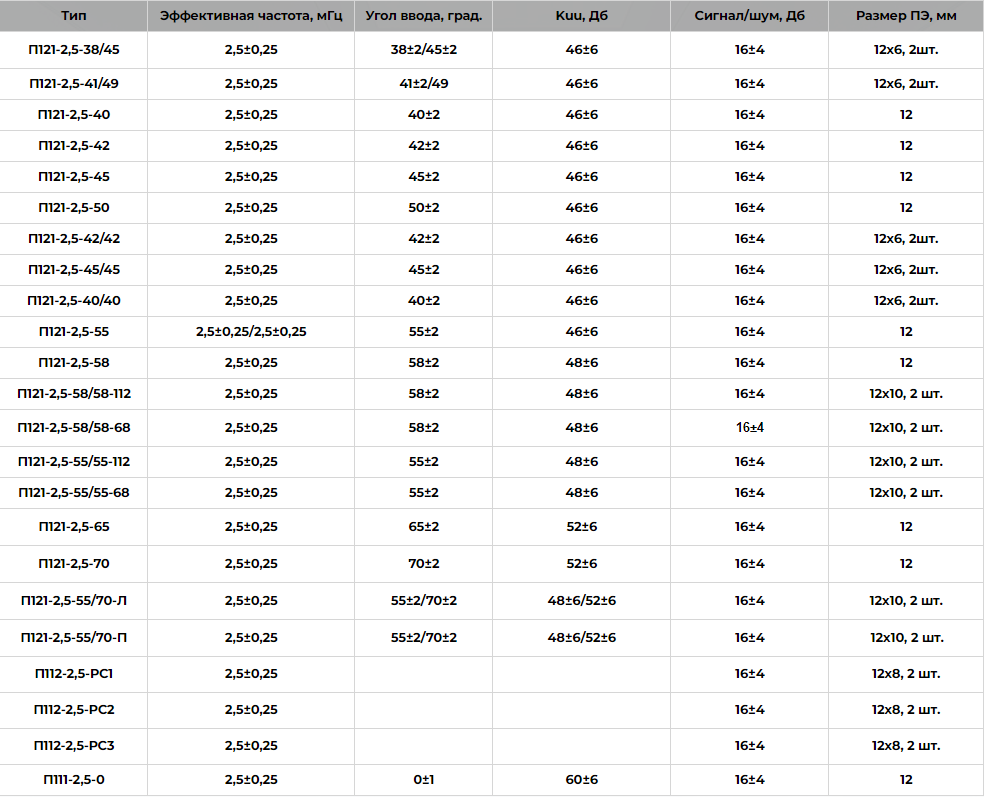Select the П112-2,5-РС2 row label
This screenshot has width=984, height=797.
(74, 710)
